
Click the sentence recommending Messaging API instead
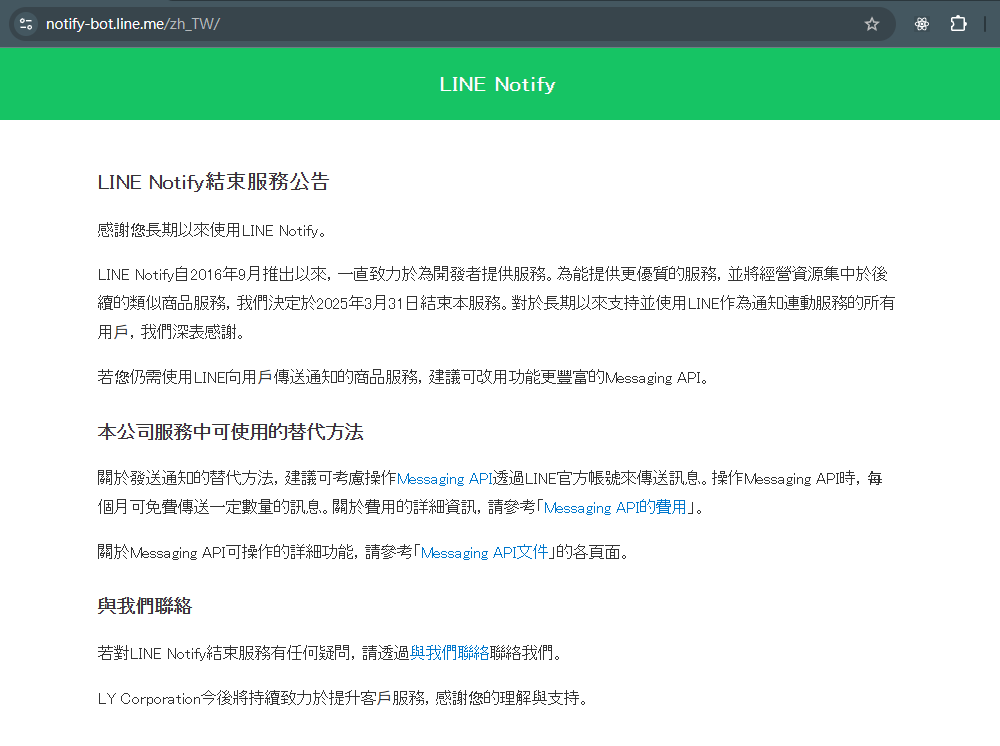(403, 377)
